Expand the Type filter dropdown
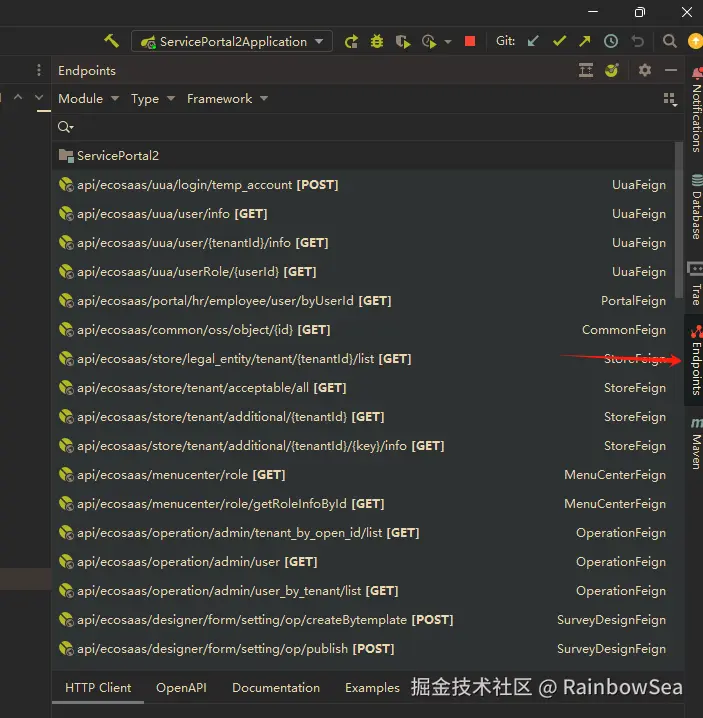 [x=152, y=98]
